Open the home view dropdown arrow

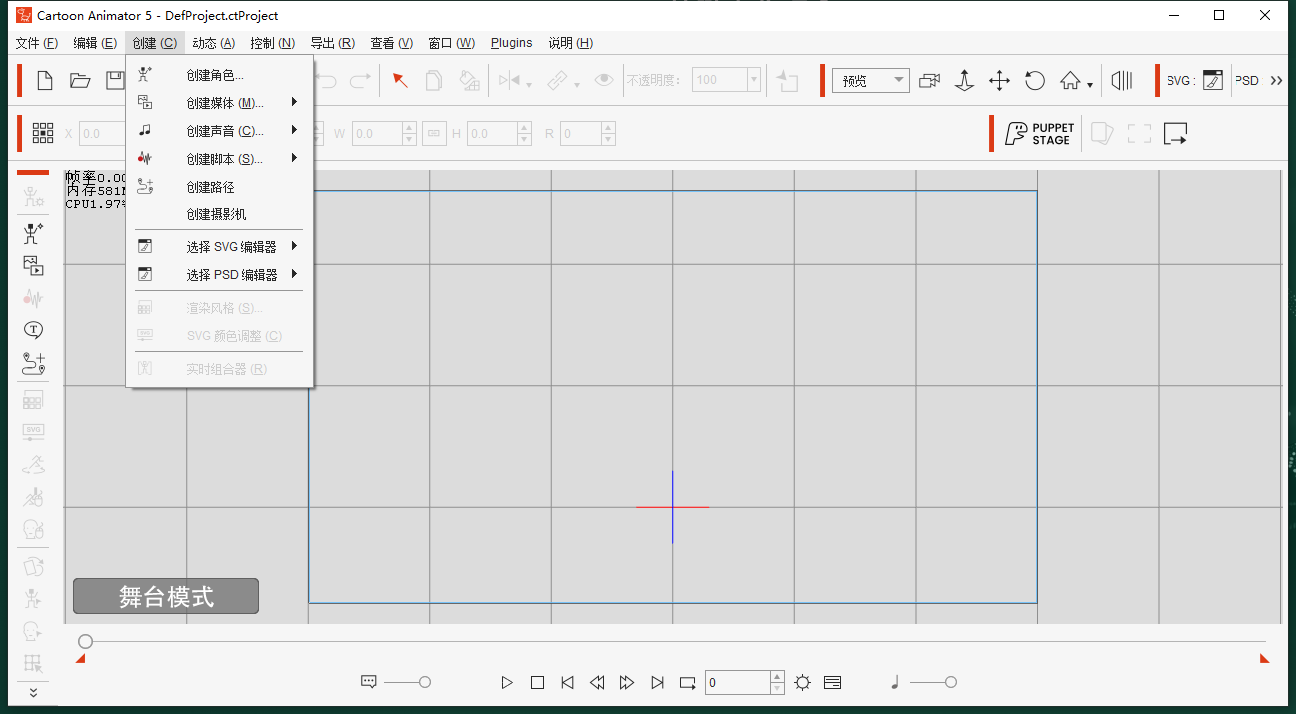point(1090,84)
